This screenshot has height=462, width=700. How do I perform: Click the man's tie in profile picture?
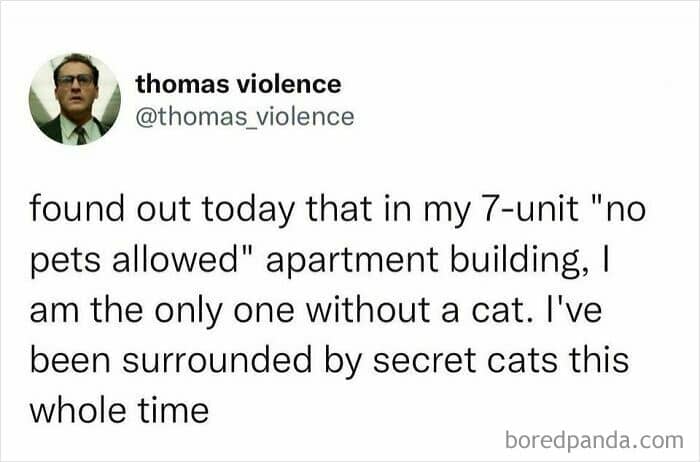pos(80,133)
